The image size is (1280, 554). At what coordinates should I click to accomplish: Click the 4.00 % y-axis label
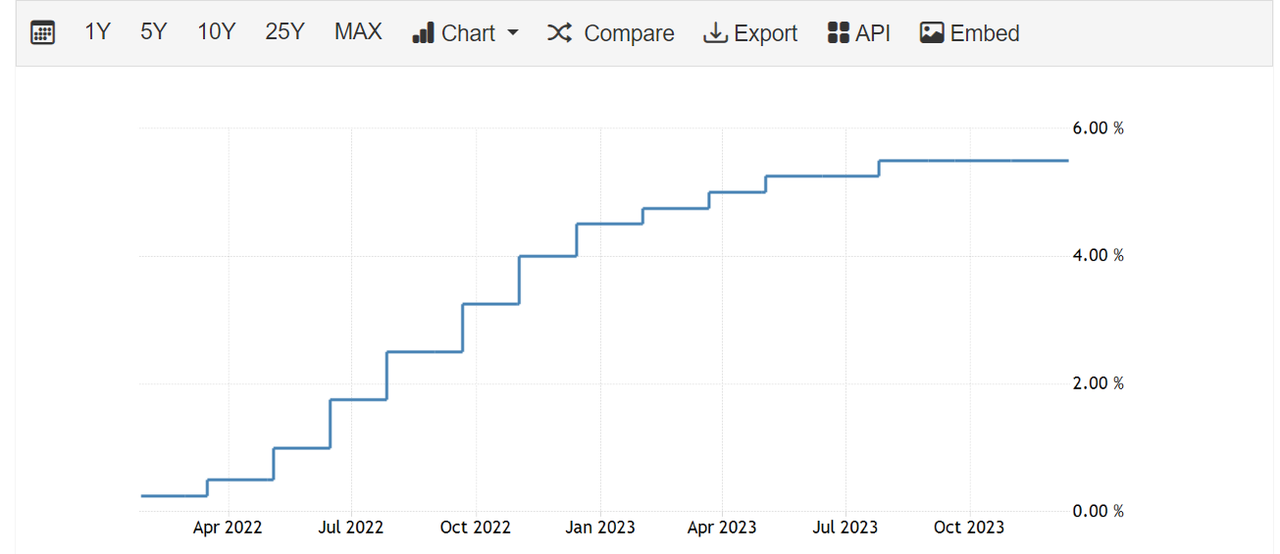tap(1097, 256)
